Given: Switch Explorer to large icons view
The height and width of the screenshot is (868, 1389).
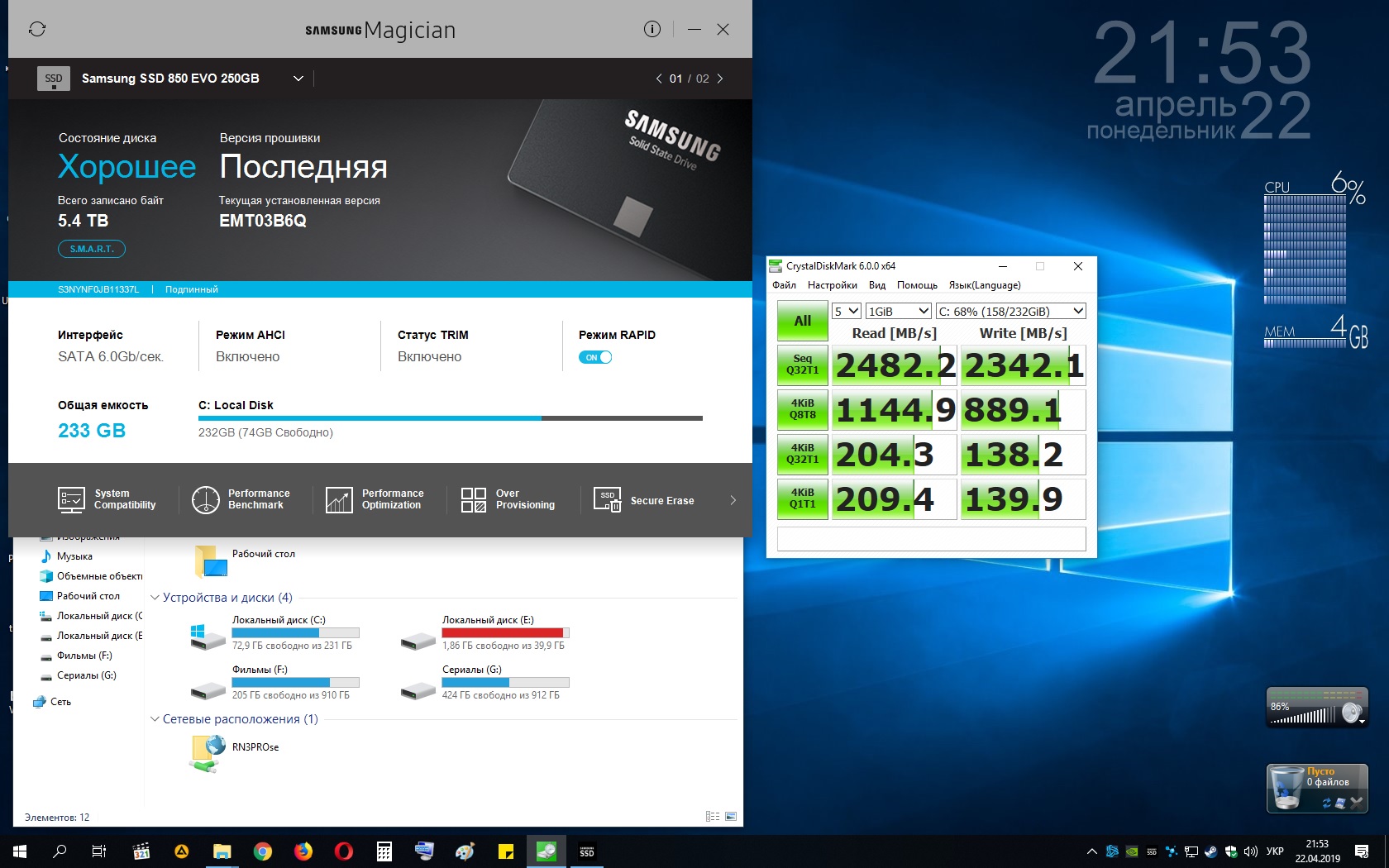Looking at the screenshot, I should pos(731,817).
